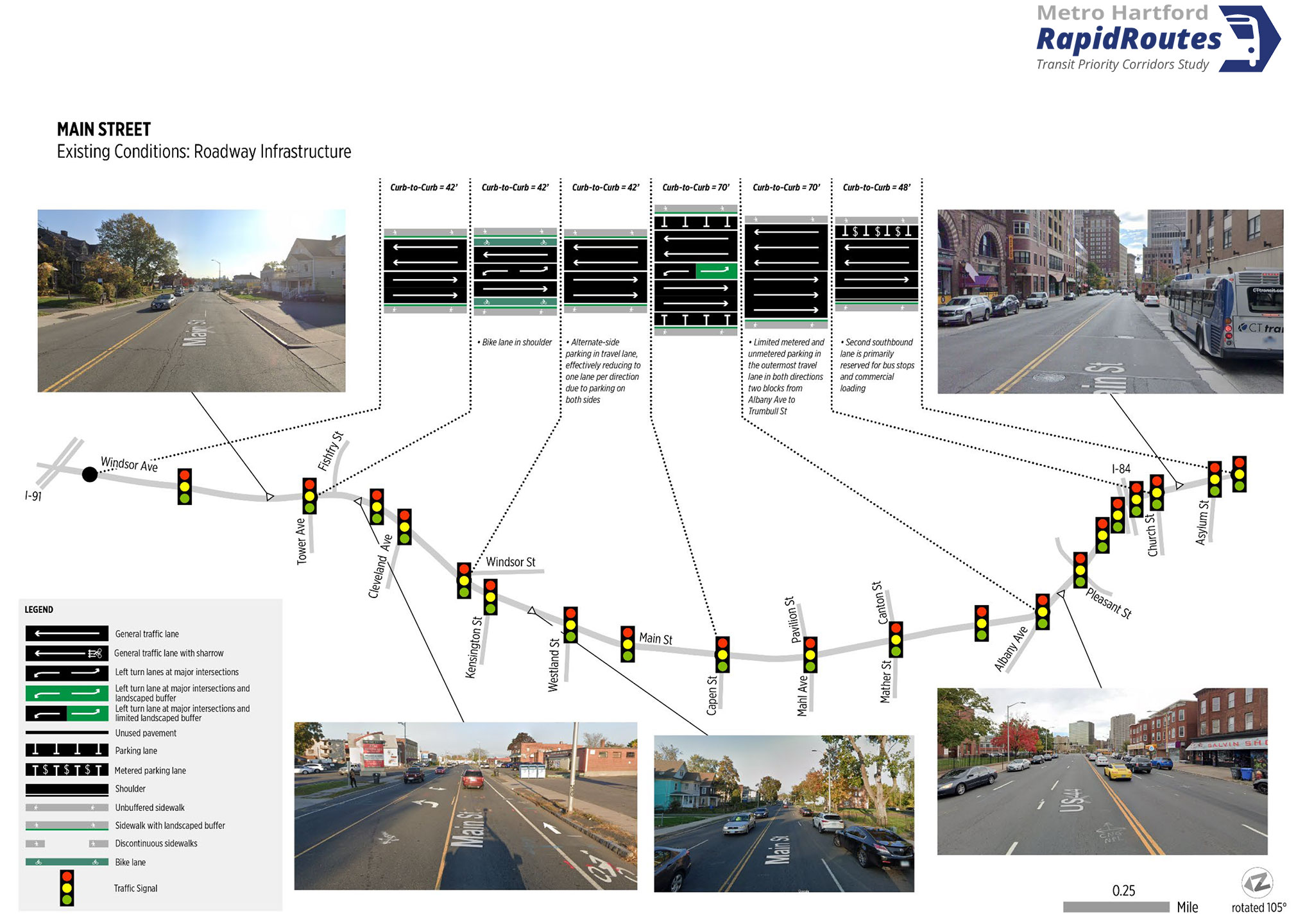Click the traffic signal at Pavilion St

(x=810, y=654)
